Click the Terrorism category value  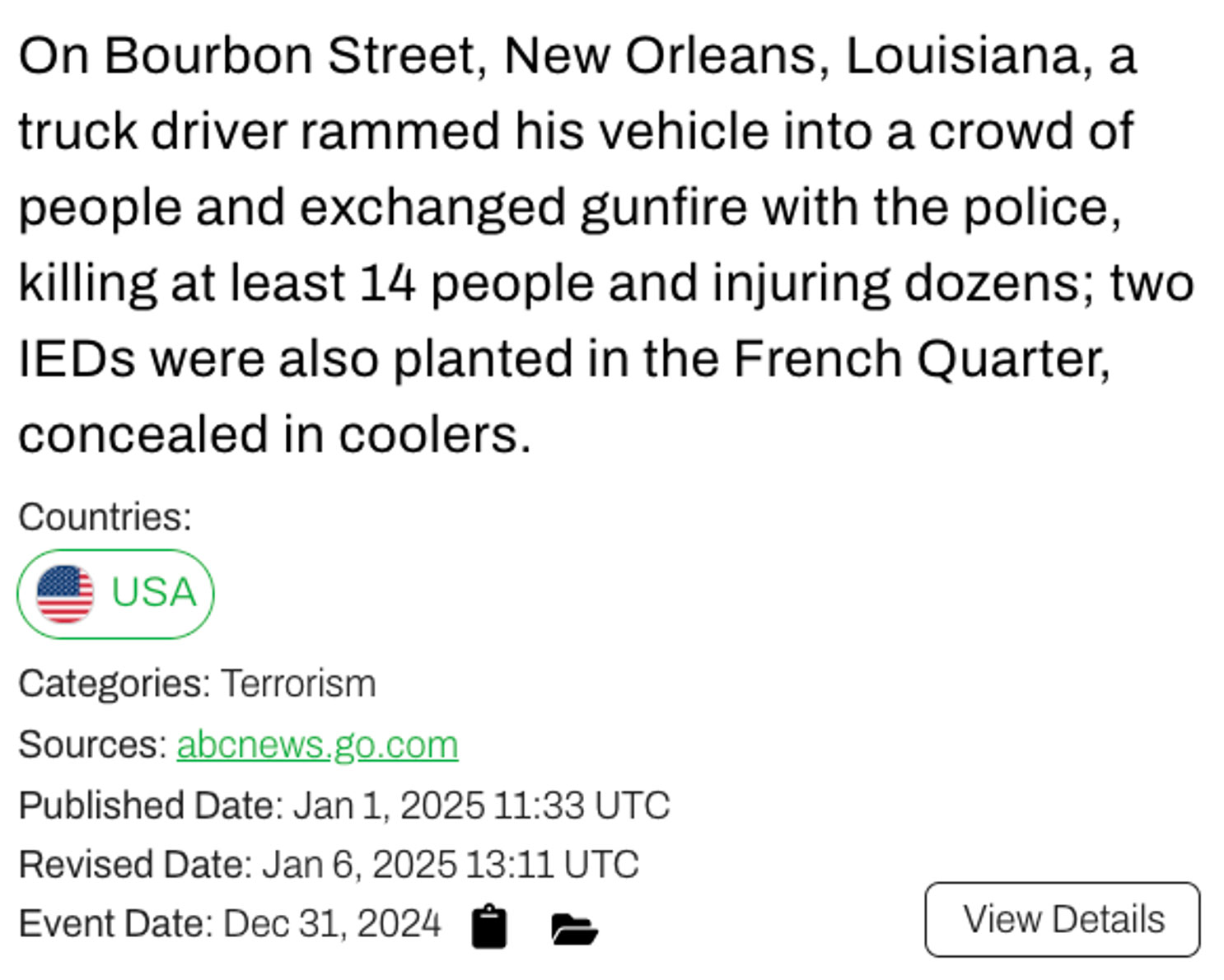pyautogui.click(x=298, y=684)
